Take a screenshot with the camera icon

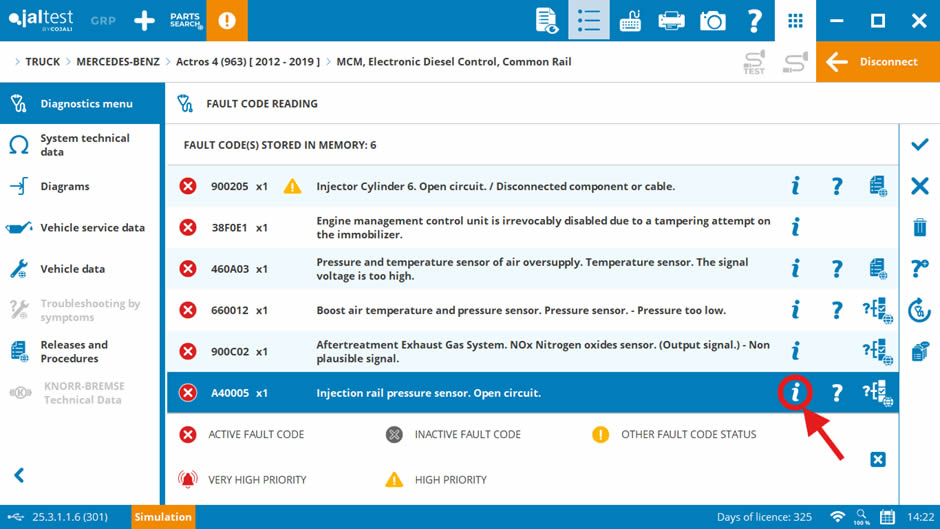click(713, 20)
